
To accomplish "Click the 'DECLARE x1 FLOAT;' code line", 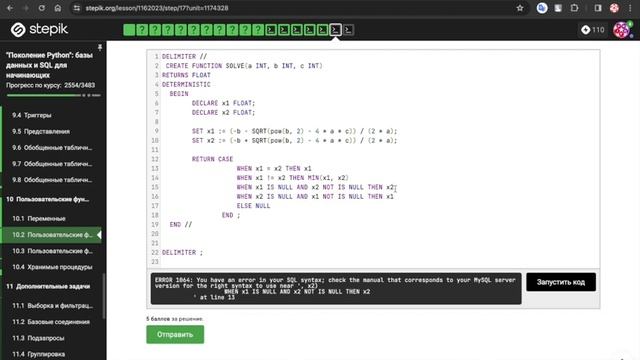I will point(223,103).
